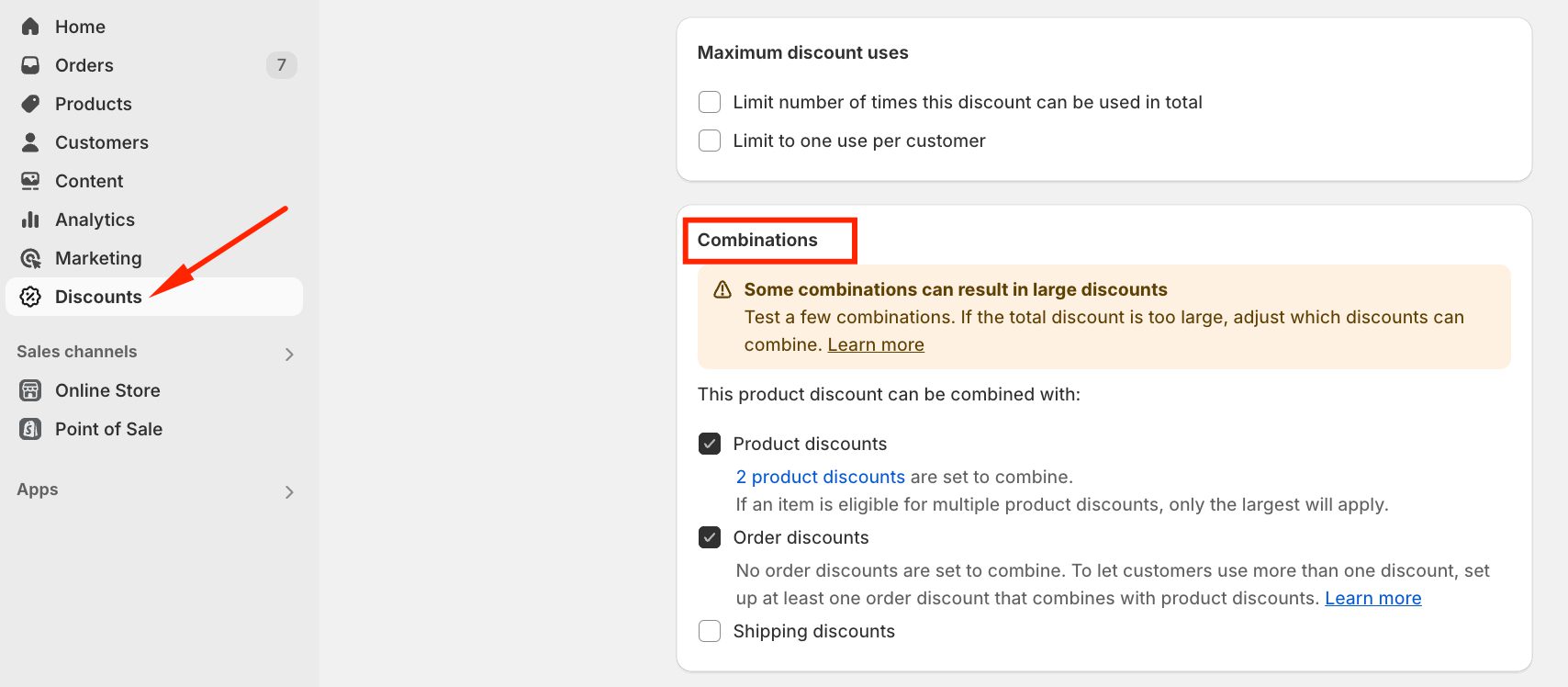Click the Orders count badge
The height and width of the screenshot is (687, 1568).
282,65
